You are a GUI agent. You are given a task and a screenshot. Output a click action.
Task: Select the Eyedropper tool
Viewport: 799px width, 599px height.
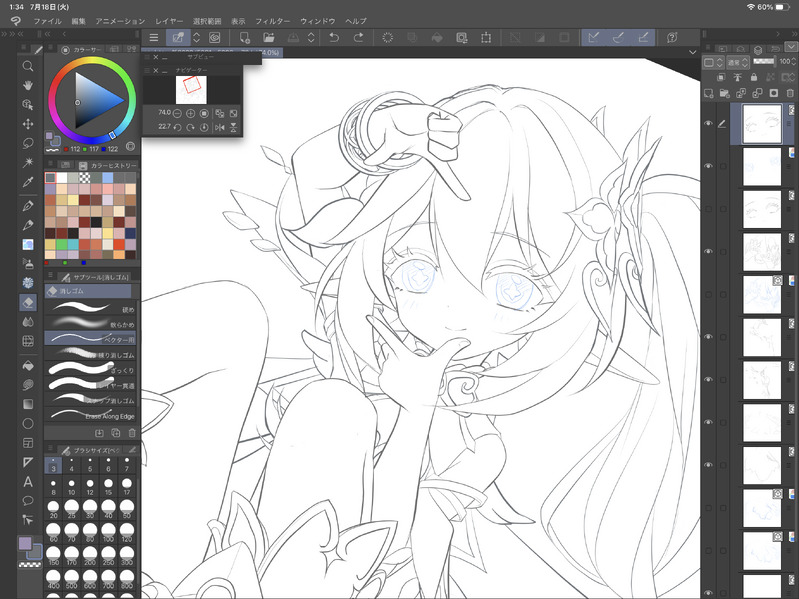28,182
